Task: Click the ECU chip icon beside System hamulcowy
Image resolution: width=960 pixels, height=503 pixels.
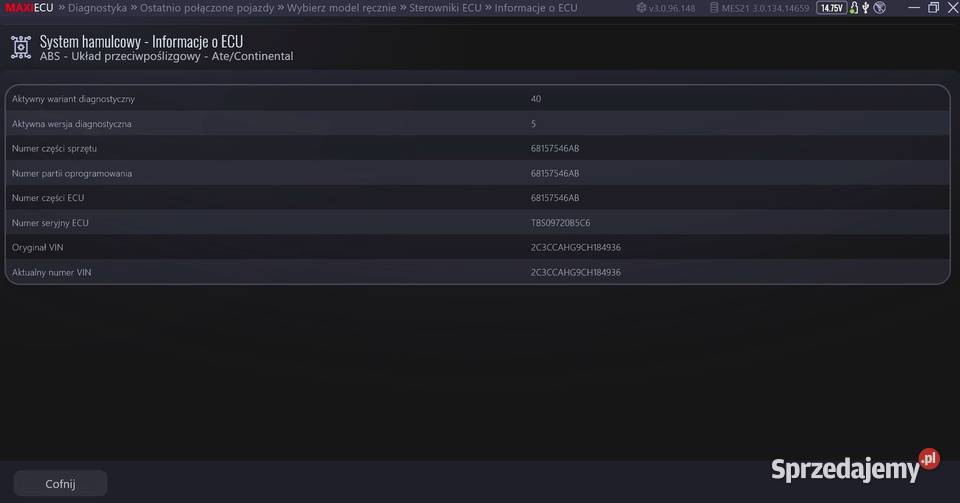Action: [20, 47]
